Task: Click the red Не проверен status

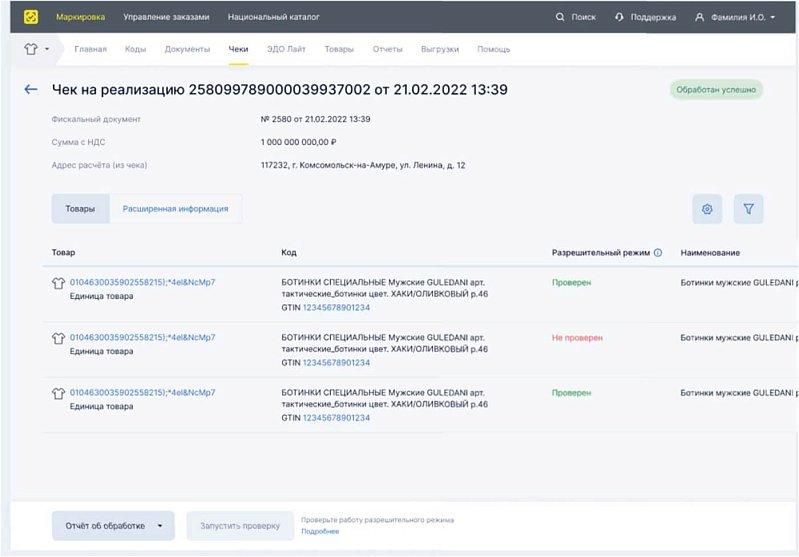Action: [577, 337]
